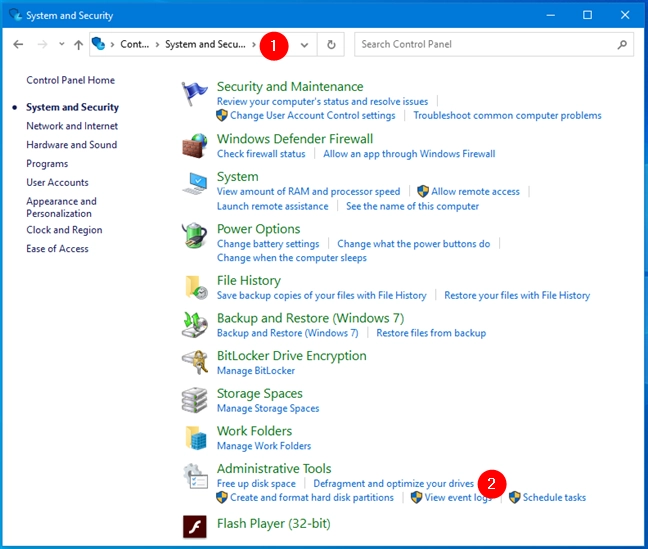Click the BitLocker Drive Encryption key icon
This screenshot has height=549, width=648.
tap(195, 362)
